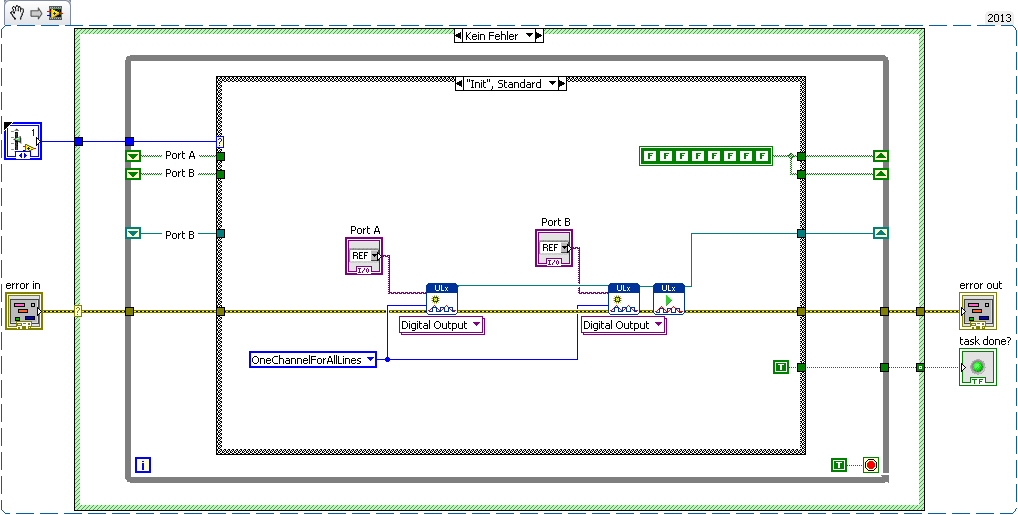The height and width of the screenshot is (515, 1018).
Task: Go to next case of Kein Fehler structure
Action: [x=539, y=36]
